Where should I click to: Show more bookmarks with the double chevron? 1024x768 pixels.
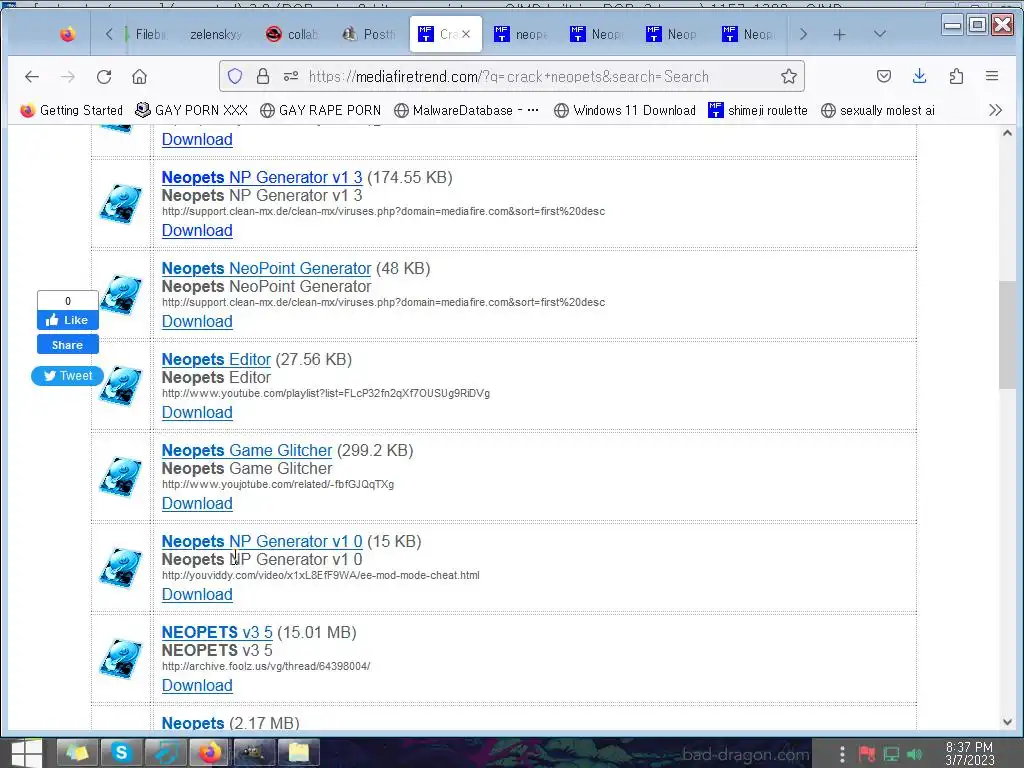click(x=995, y=110)
